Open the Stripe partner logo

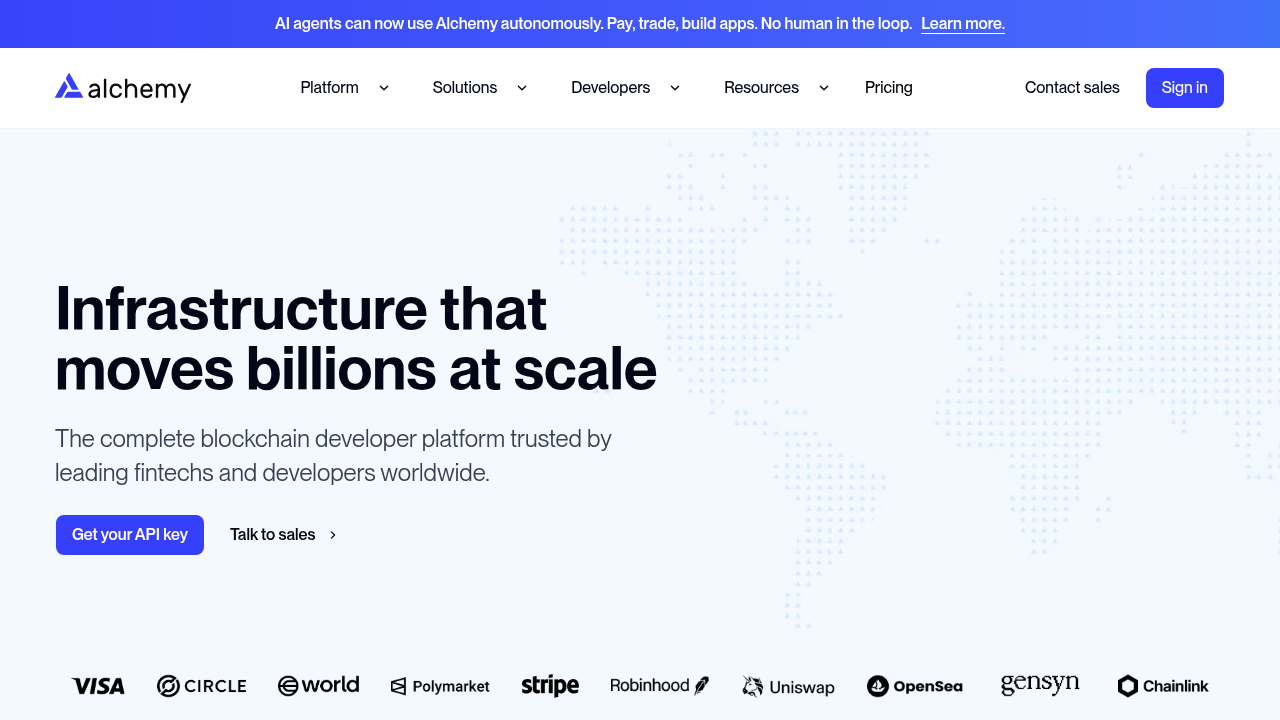tap(550, 686)
